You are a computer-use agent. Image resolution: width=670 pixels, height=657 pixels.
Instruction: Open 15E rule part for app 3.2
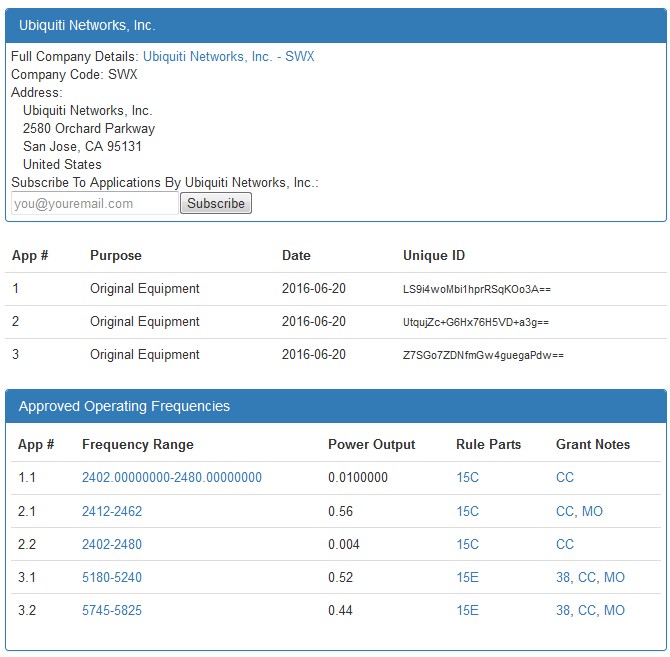(467, 610)
